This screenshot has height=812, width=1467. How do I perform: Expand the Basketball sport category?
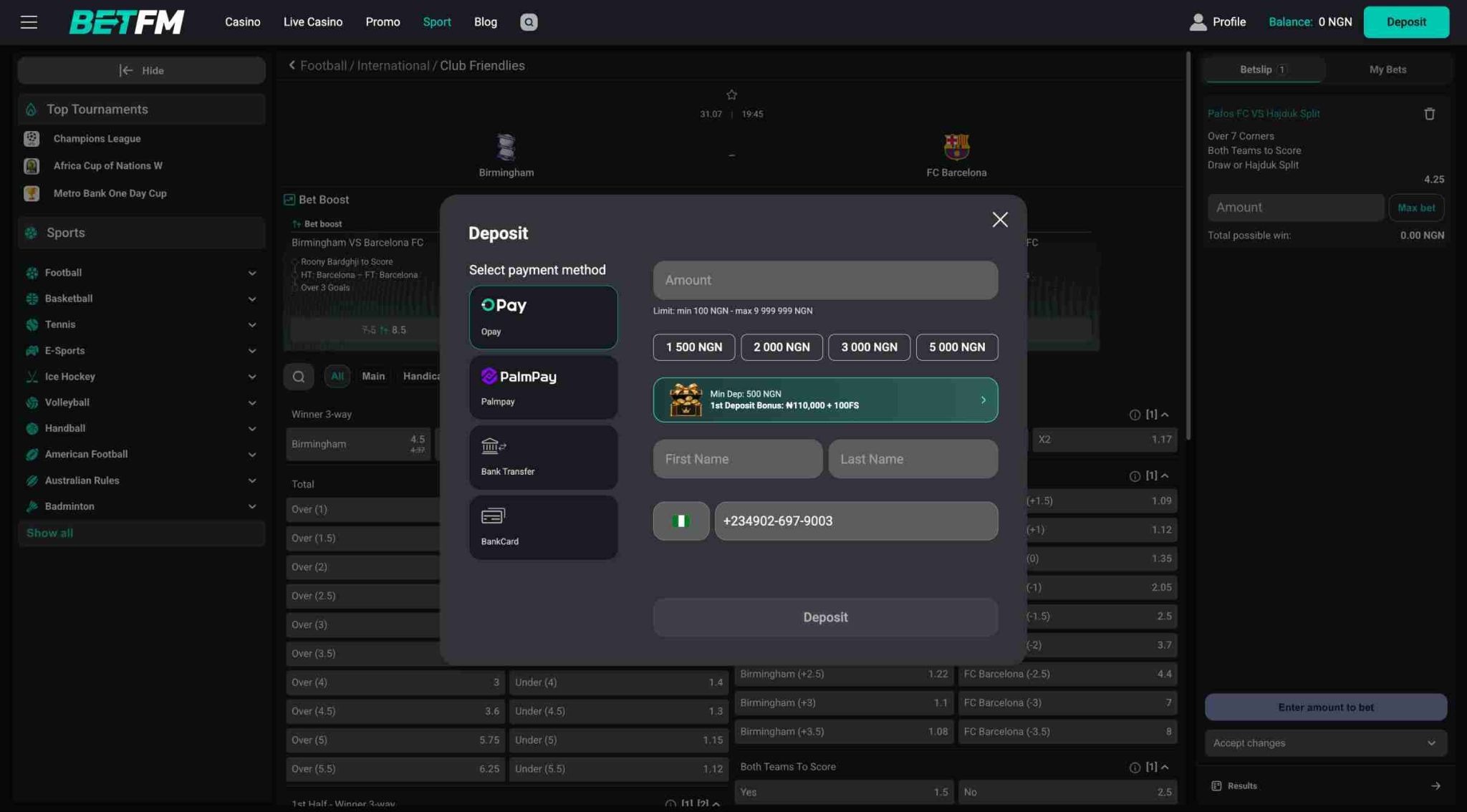252,299
